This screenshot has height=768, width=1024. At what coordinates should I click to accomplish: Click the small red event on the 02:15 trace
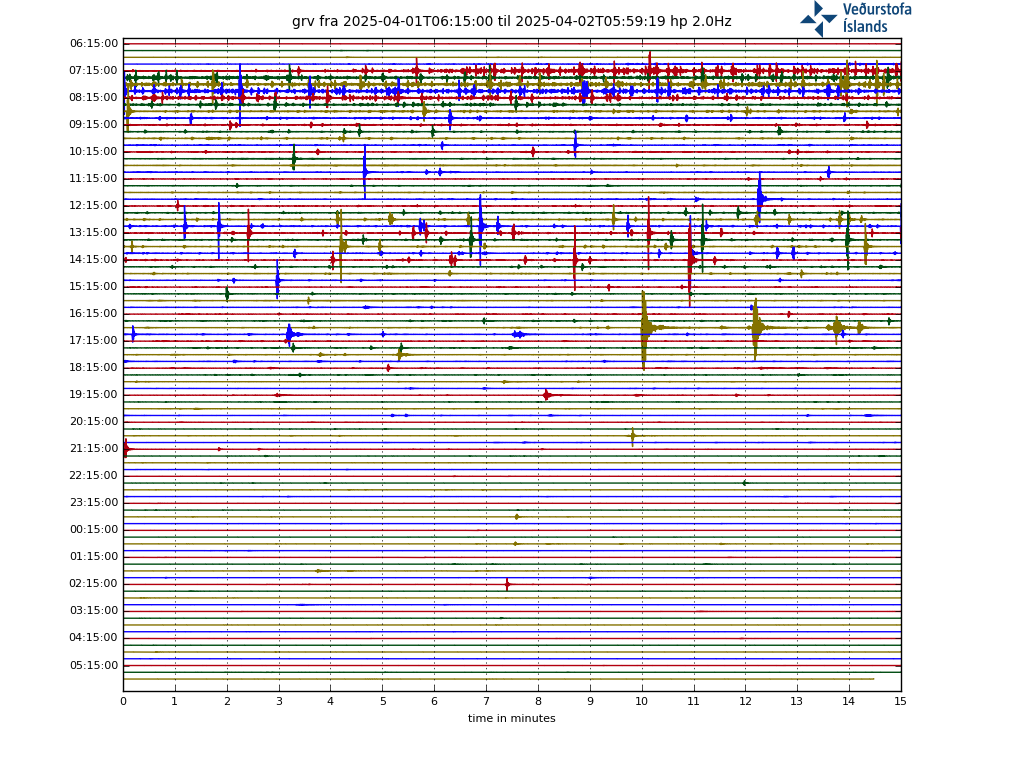coord(507,584)
